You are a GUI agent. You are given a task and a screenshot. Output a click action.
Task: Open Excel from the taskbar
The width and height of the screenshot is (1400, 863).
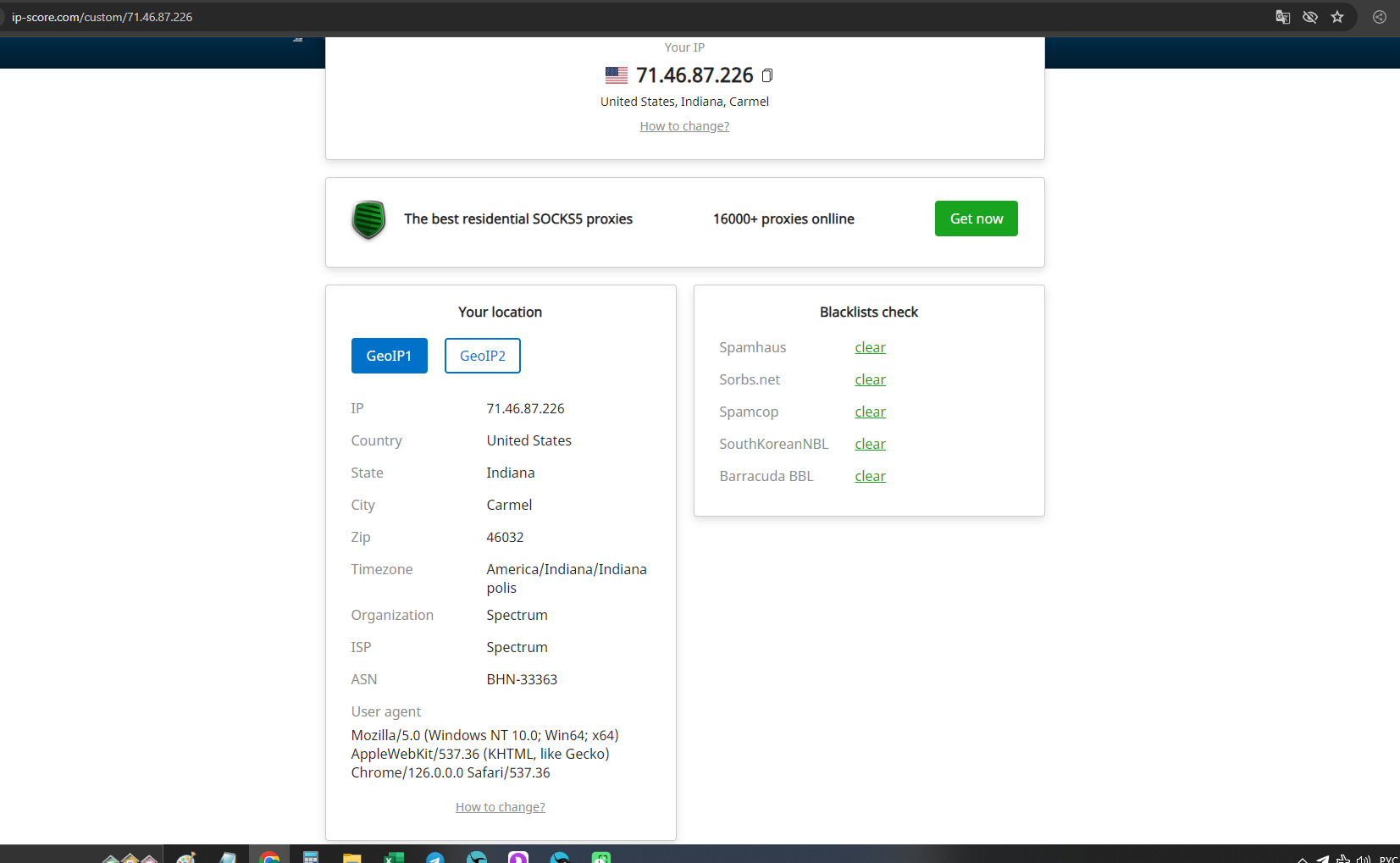click(x=394, y=857)
